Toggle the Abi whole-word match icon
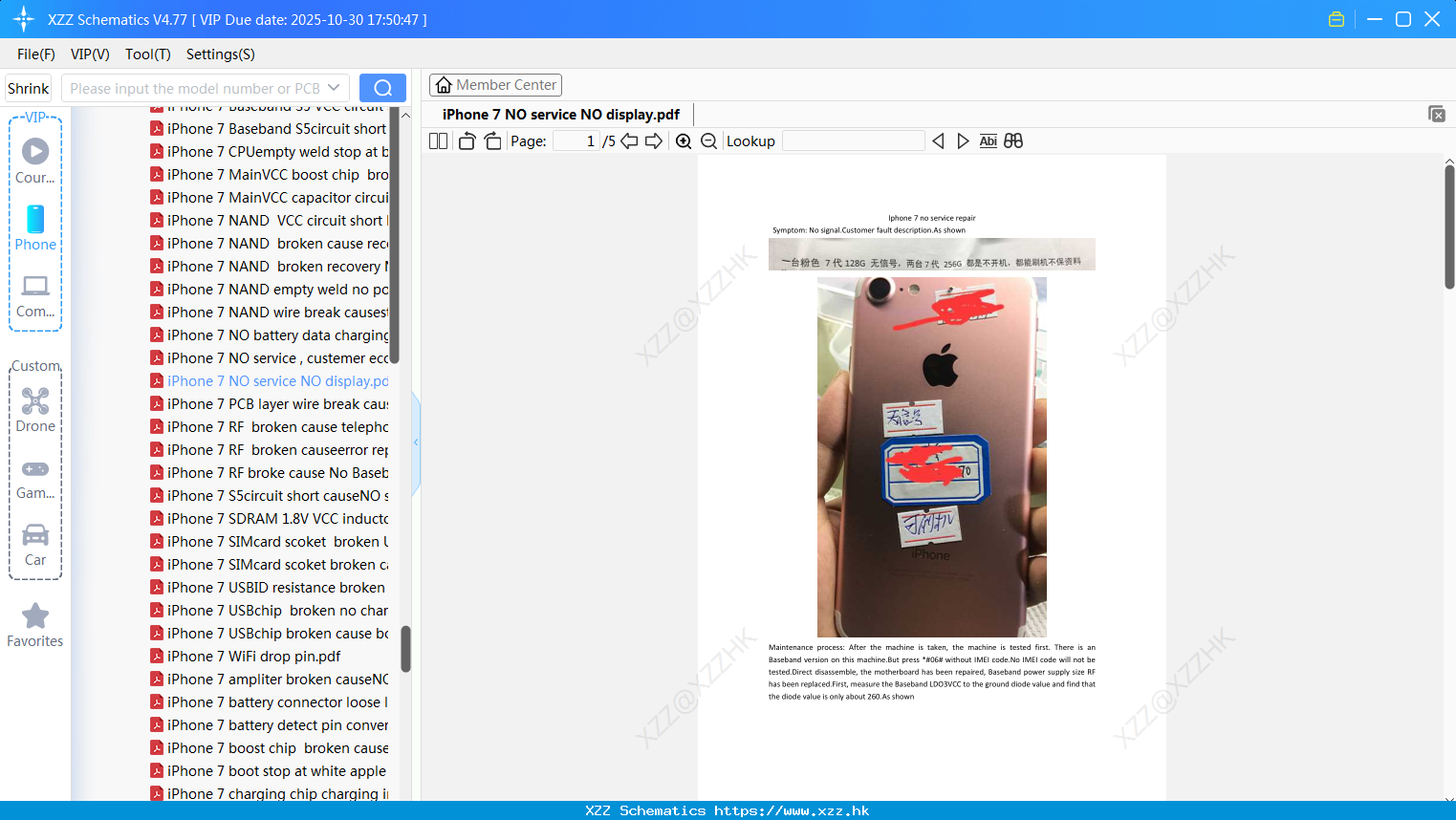Image resolution: width=1456 pixels, height=820 pixels. coord(989,140)
